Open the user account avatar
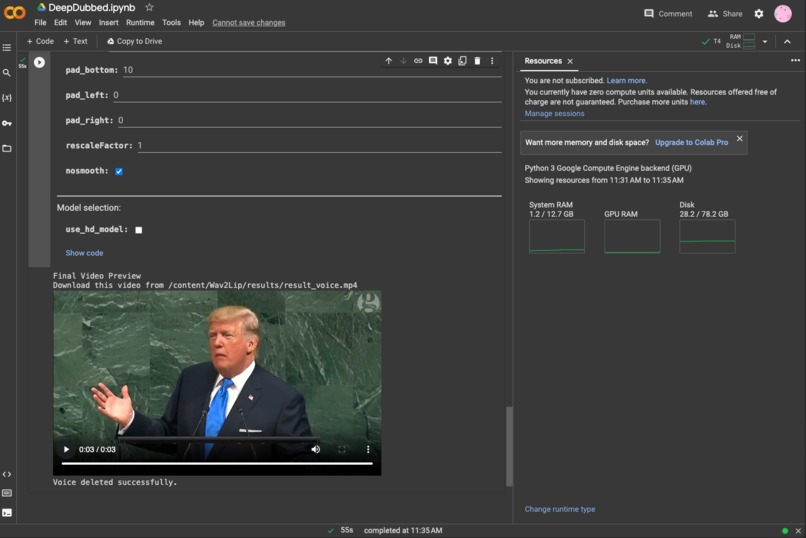806x538 pixels. pyautogui.click(x=783, y=14)
